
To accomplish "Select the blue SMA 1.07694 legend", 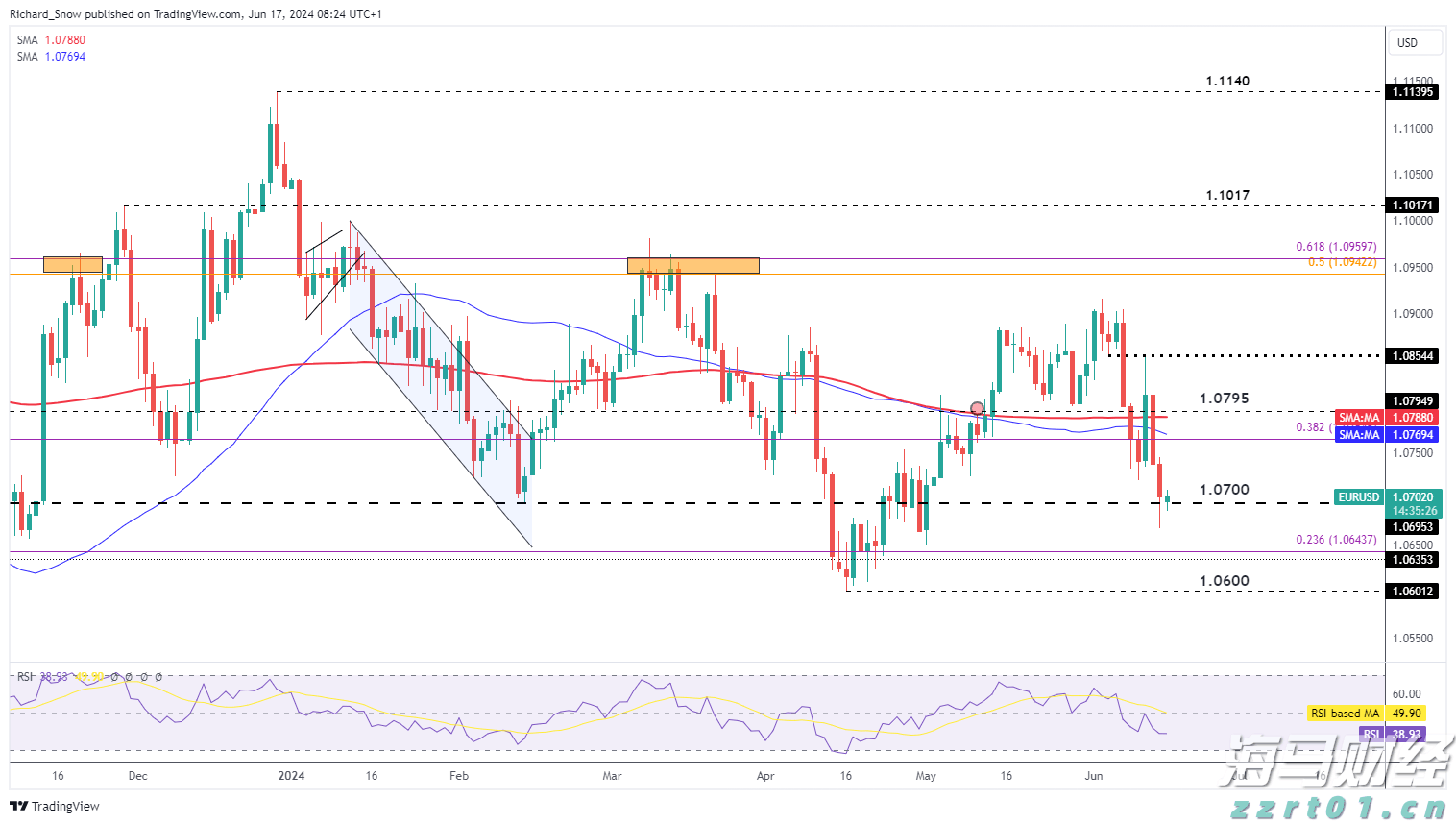I will [x=51, y=57].
